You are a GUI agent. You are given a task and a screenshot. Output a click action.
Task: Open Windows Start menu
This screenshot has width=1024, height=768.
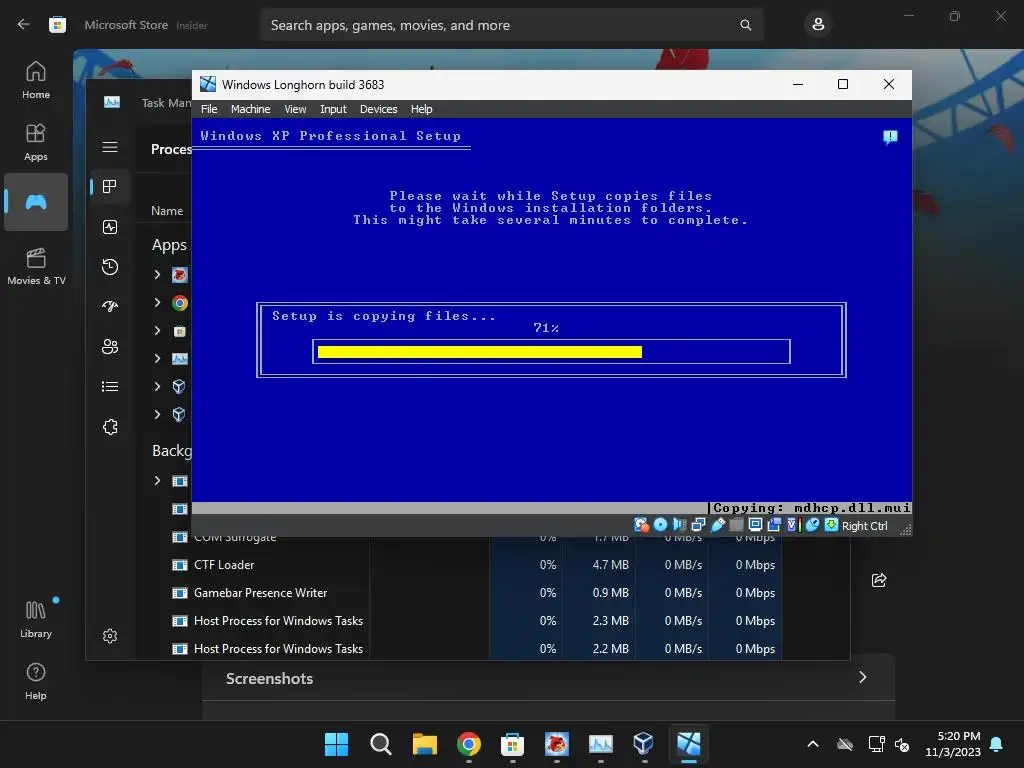tap(336, 744)
